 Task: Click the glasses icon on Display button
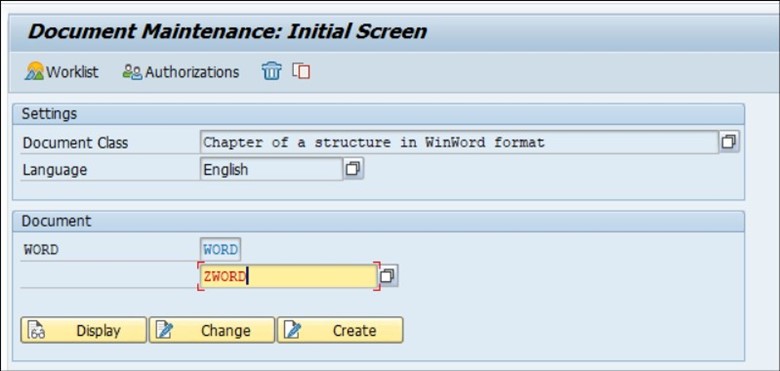click(x=36, y=330)
